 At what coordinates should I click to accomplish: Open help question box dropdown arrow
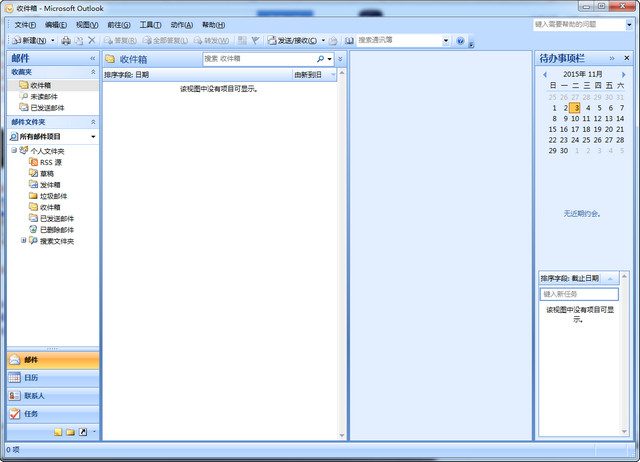[629, 25]
